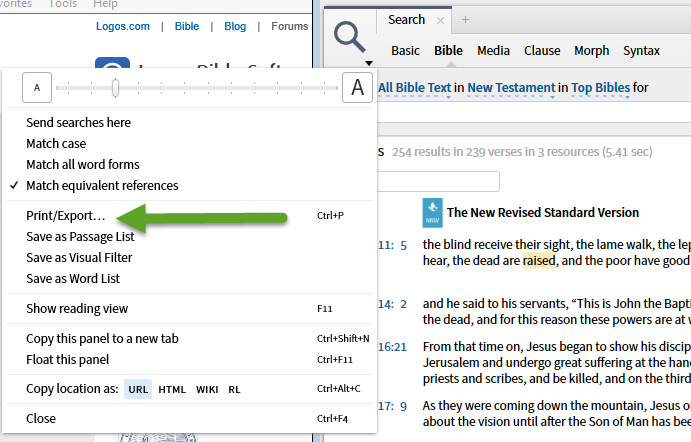Select the Search tab
Image resolution: width=691 pixels, height=442 pixels.
click(x=406, y=20)
